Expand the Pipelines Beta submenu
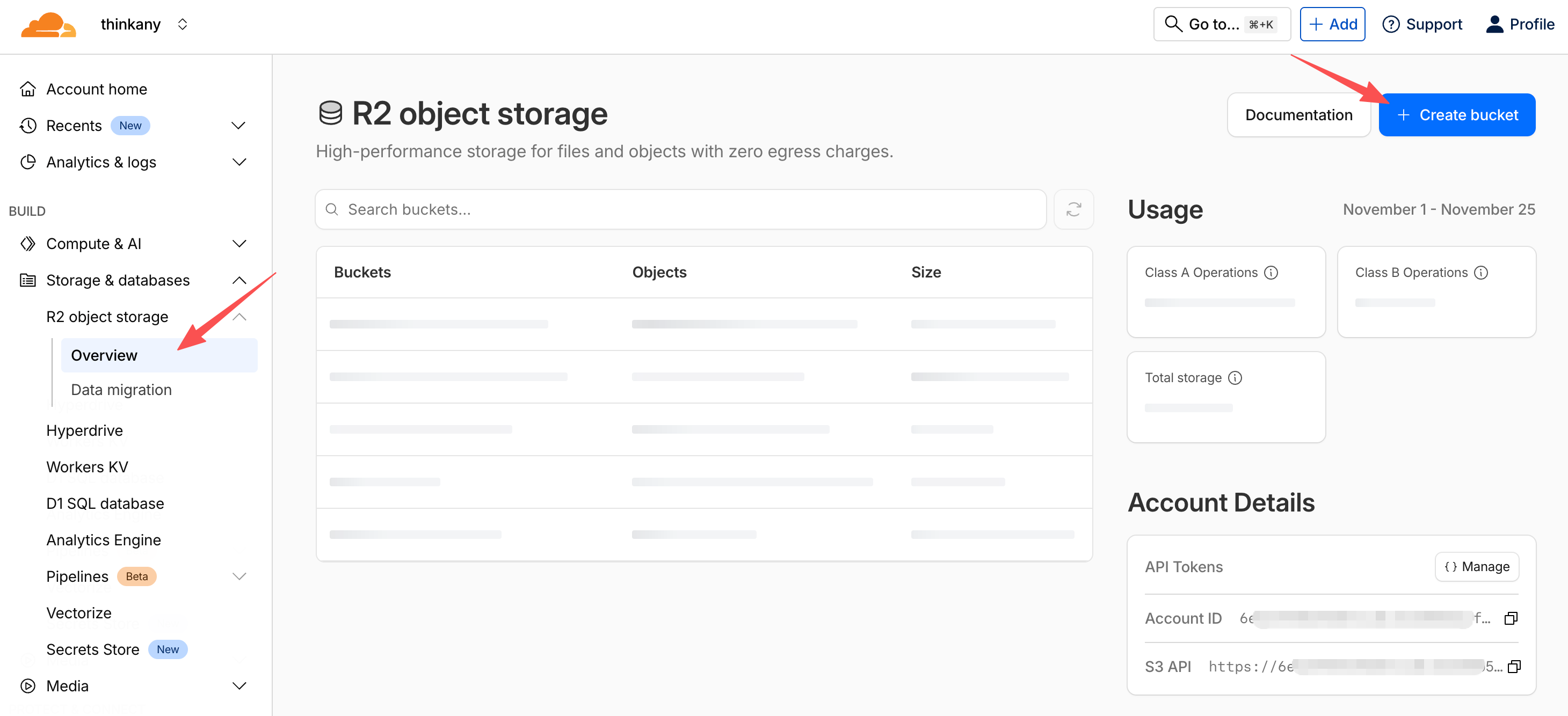The width and height of the screenshot is (1568, 716). coord(238,576)
